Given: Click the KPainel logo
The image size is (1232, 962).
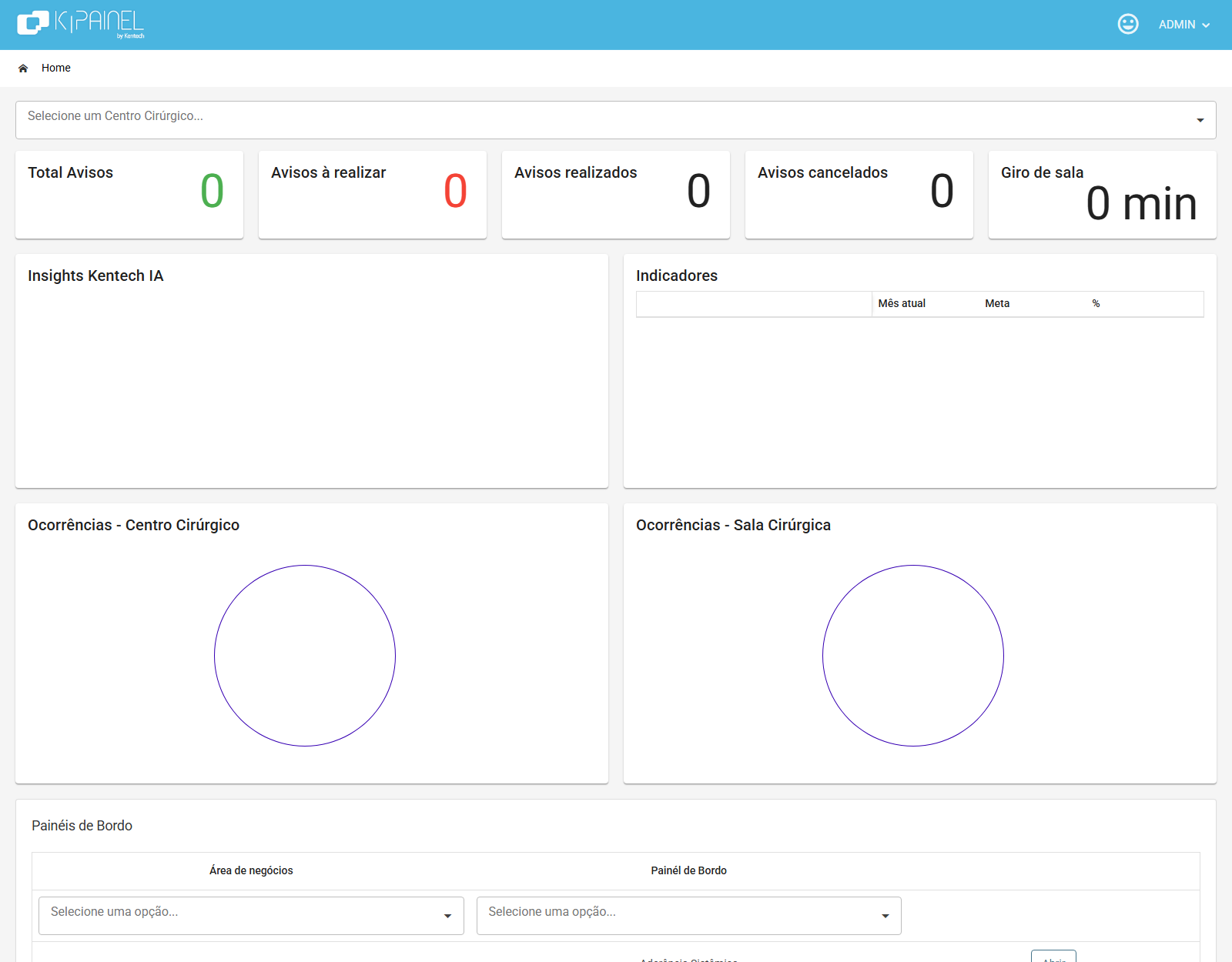Looking at the screenshot, I should [x=81, y=24].
